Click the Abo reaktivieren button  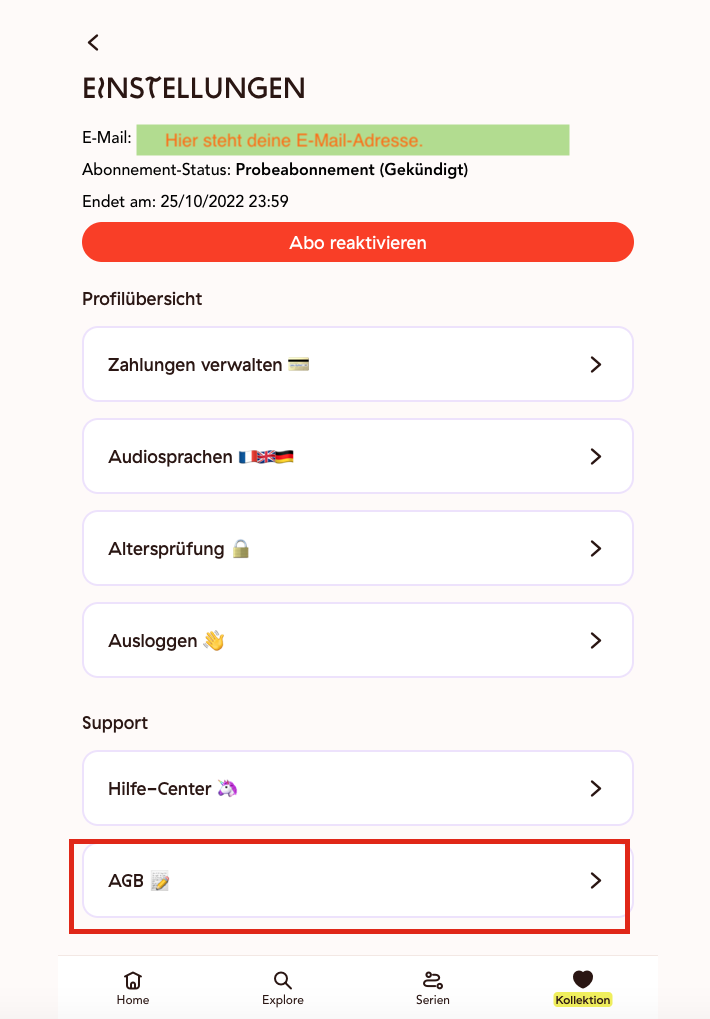358,242
